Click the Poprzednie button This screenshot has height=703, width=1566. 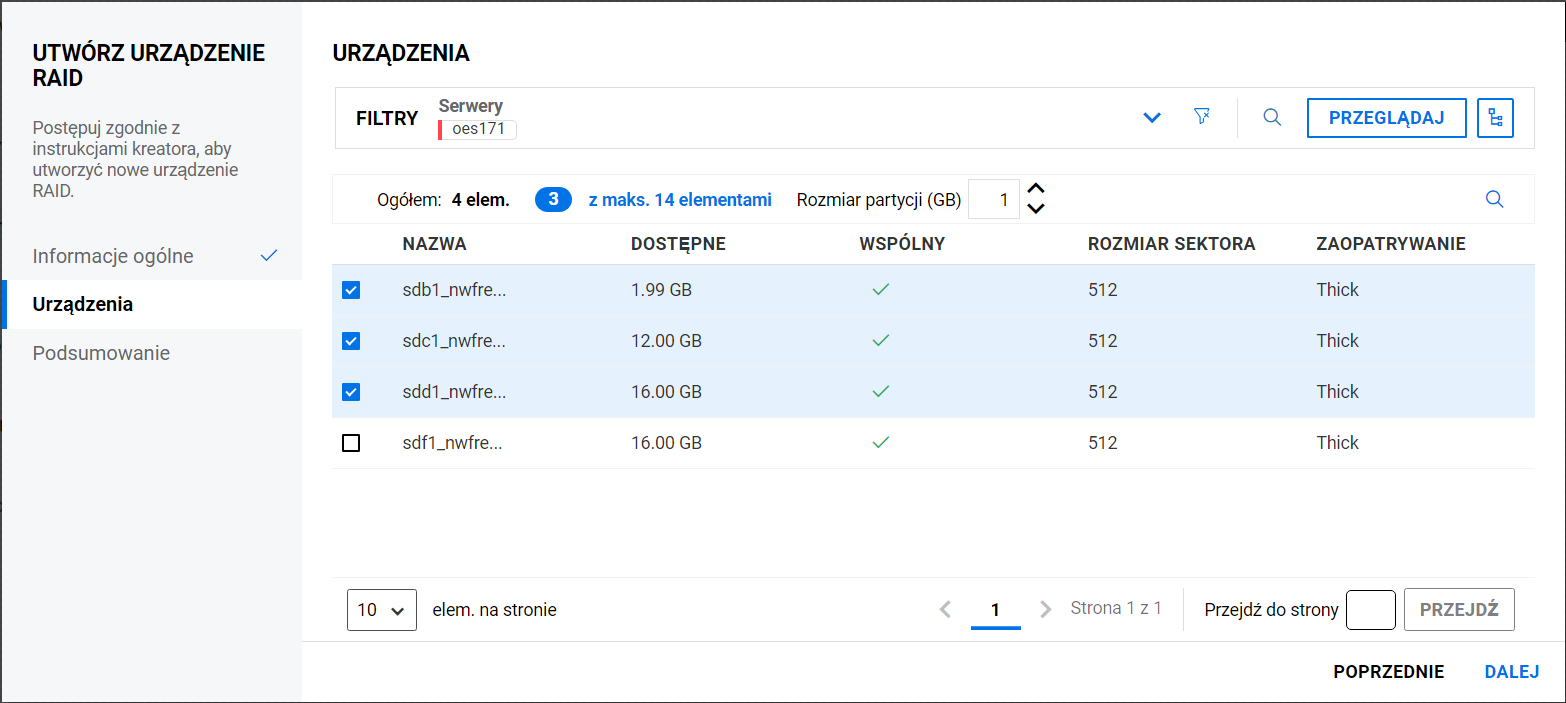coord(1388,672)
